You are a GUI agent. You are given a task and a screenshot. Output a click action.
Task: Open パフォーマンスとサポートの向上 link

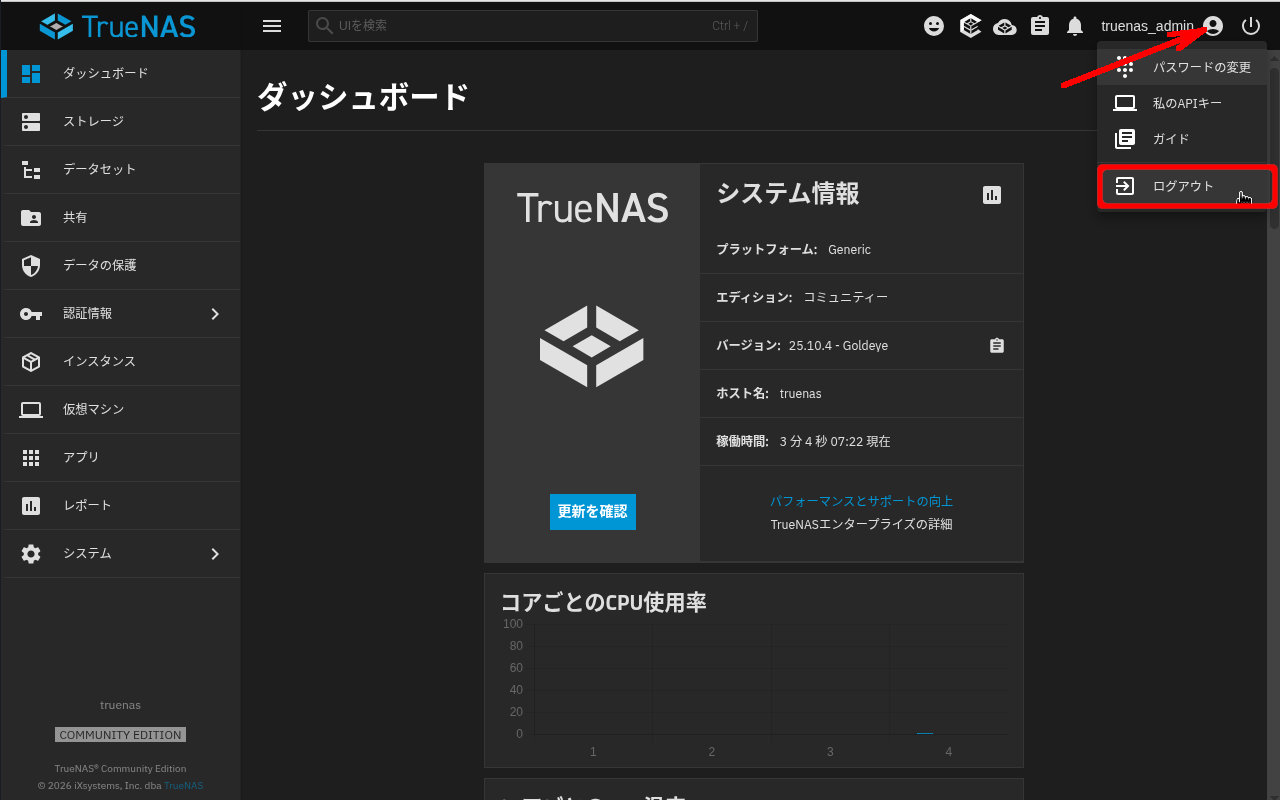[x=861, y=501]
